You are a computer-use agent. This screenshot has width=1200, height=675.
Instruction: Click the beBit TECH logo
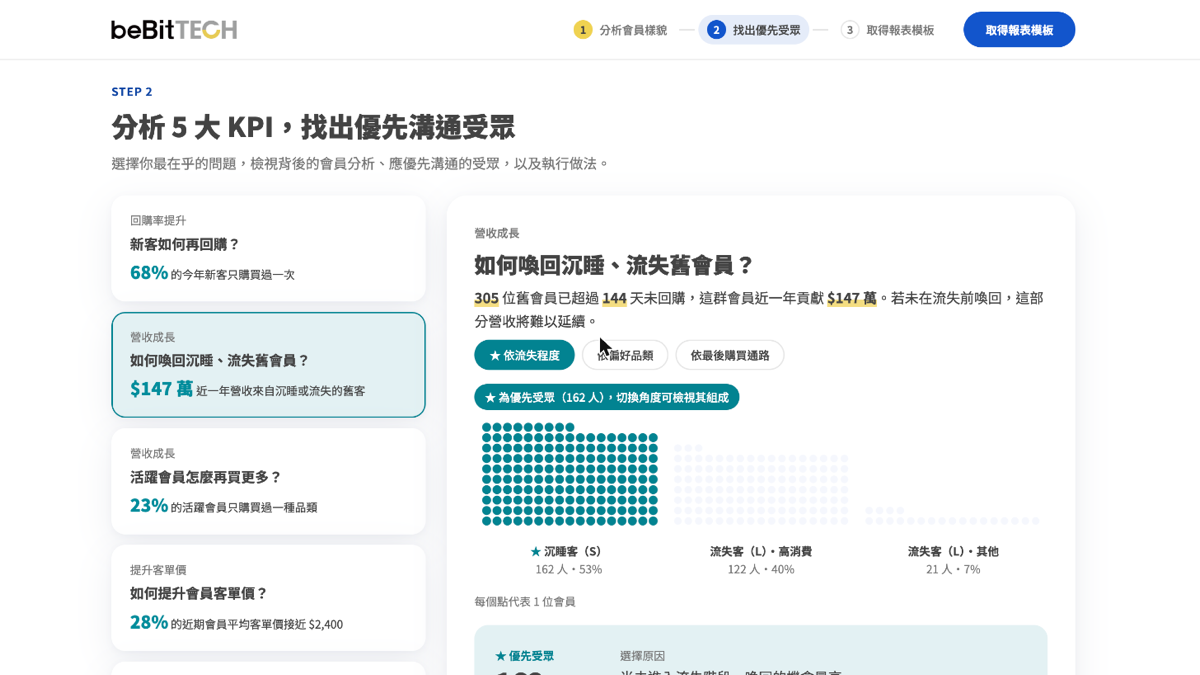coord(174,30)
